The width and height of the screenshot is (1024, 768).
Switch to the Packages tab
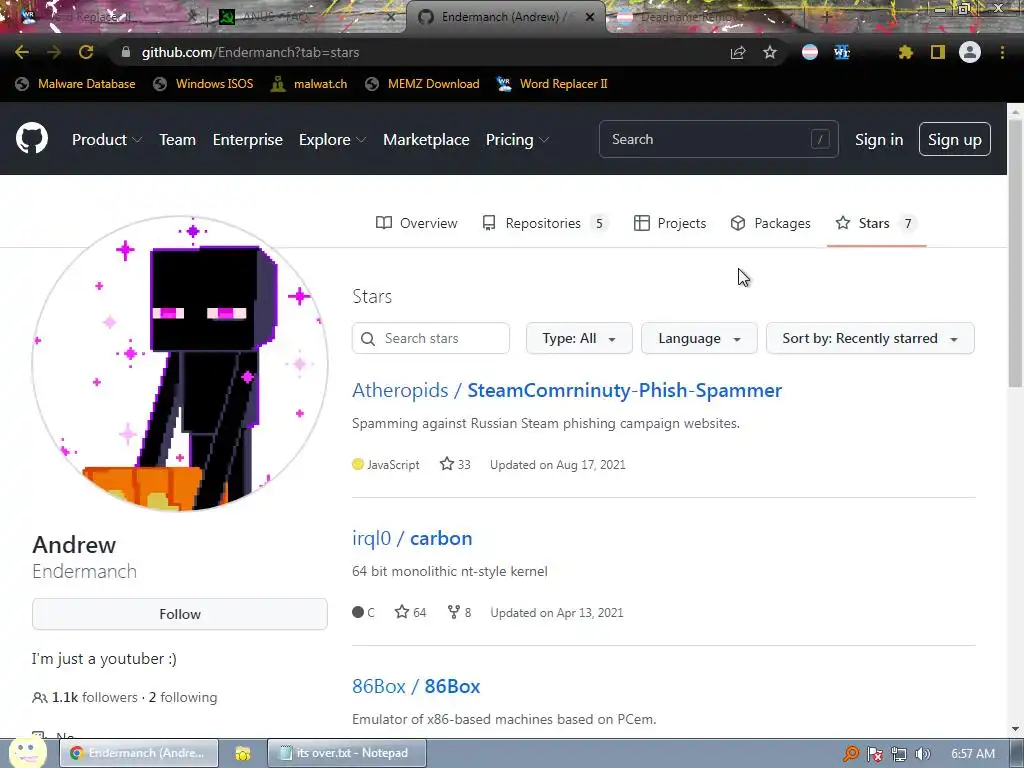(x=771, y=223)
